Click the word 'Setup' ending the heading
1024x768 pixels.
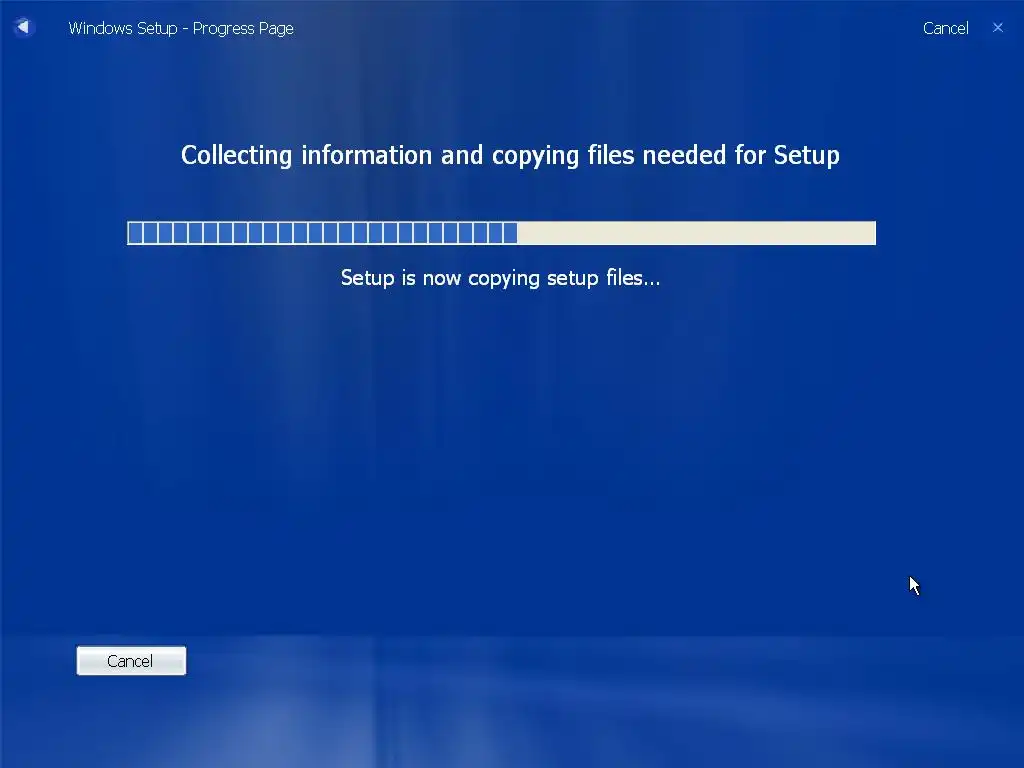pos(807,155)
